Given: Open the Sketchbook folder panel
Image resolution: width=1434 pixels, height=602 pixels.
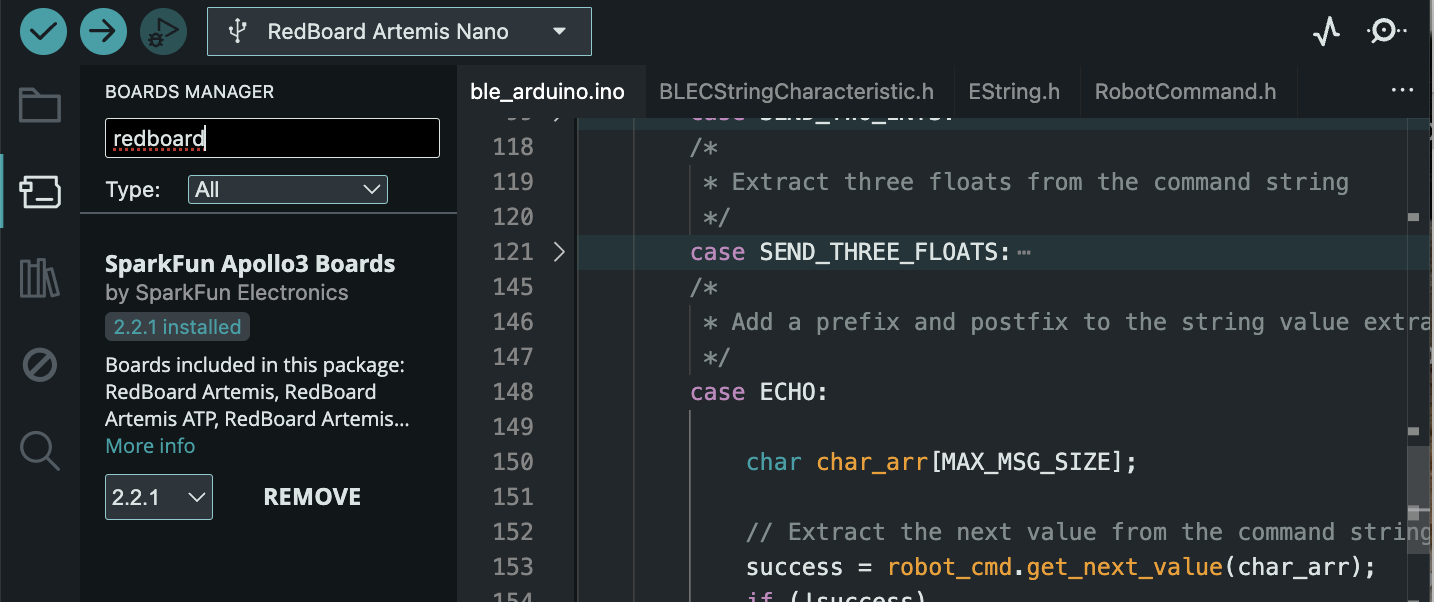Looking at the screenshot, I should (40, 105).
